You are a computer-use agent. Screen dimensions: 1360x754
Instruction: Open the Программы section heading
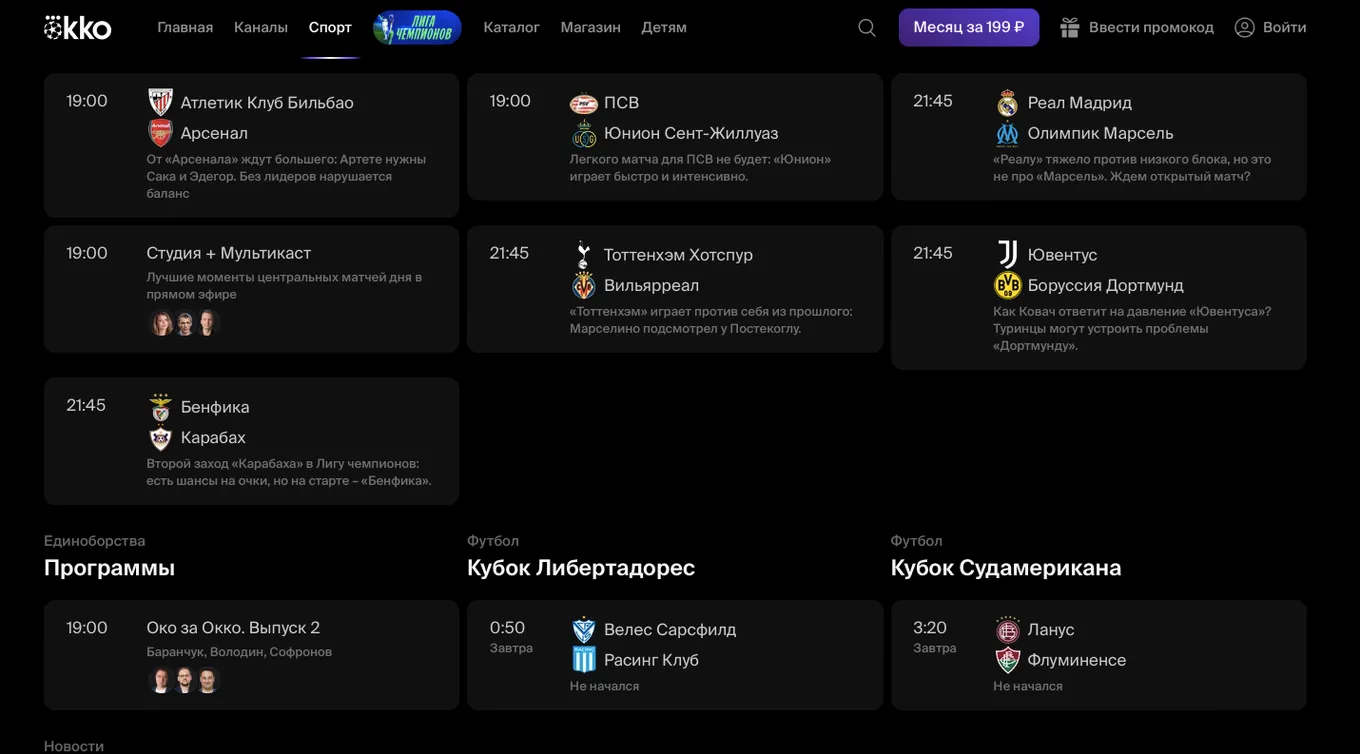tap(110, 568)
